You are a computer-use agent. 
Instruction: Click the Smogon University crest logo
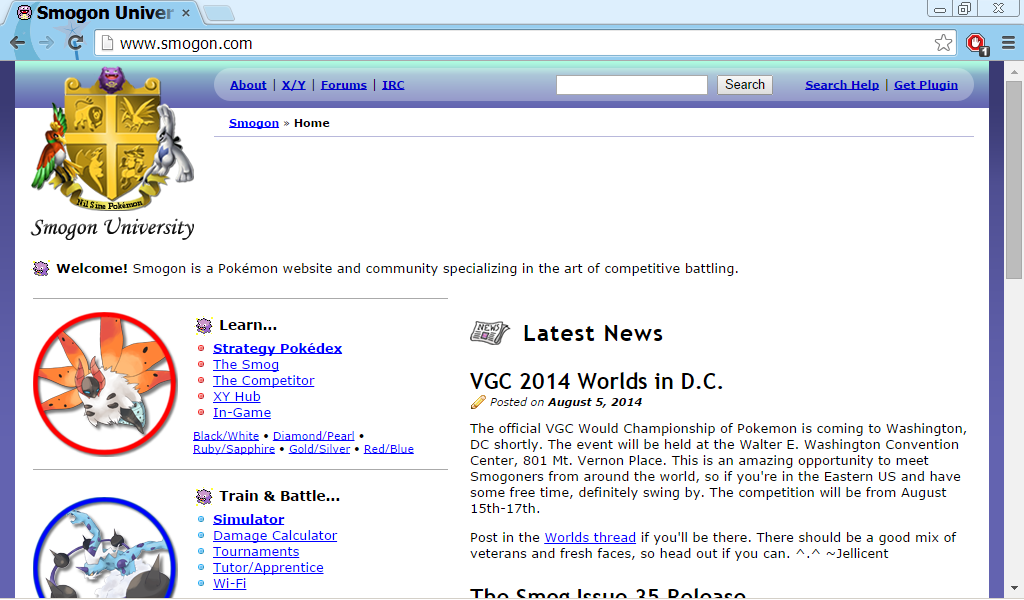point(113,152)
